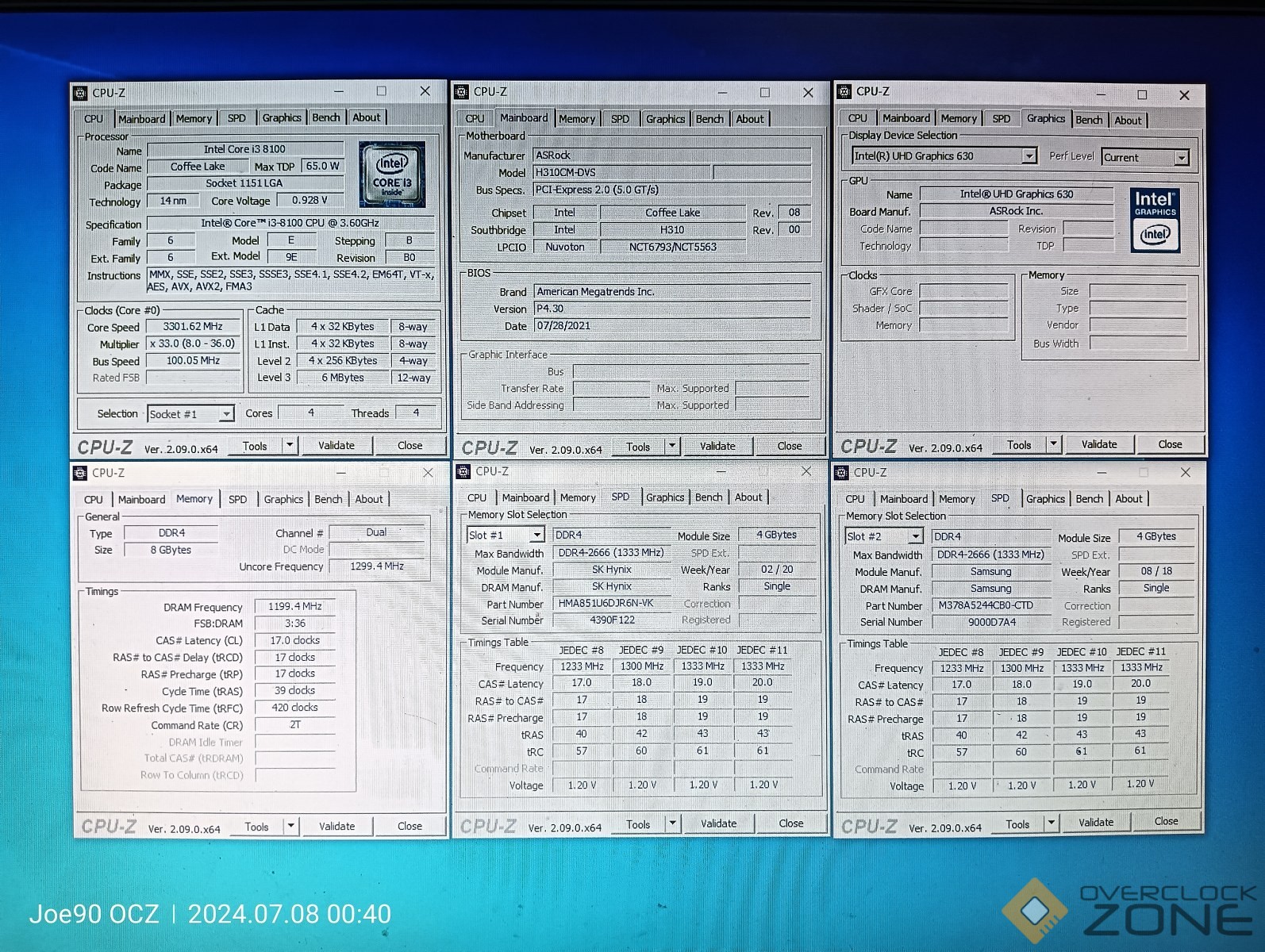The width and height of the screenshot is (1265, 952).
Task: Expand the Tools arrow in the Slot #1 SPD window
Action: tap(673, 823)
